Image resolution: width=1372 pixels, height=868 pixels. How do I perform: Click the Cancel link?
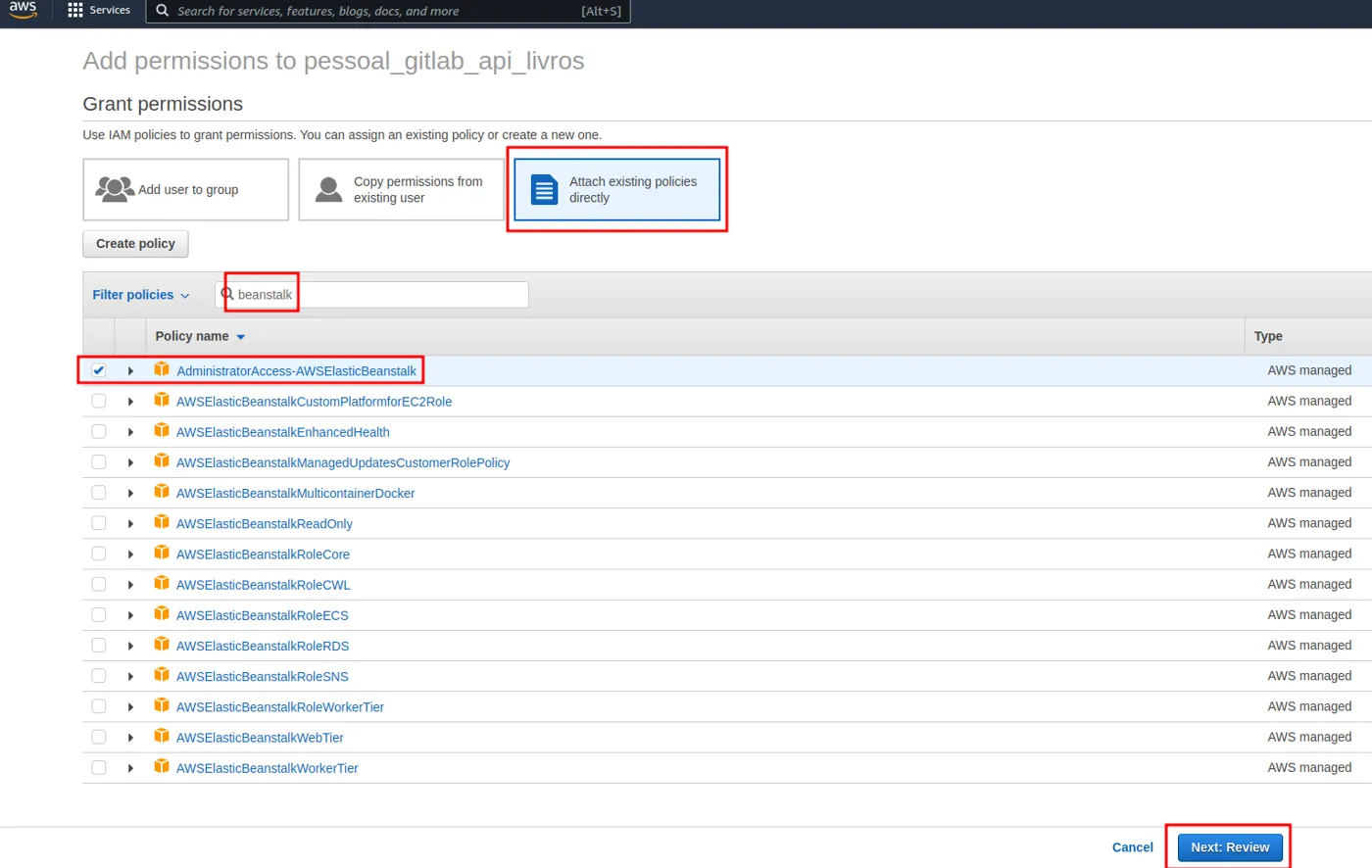pyautogui.click(x=1133, y=847)
